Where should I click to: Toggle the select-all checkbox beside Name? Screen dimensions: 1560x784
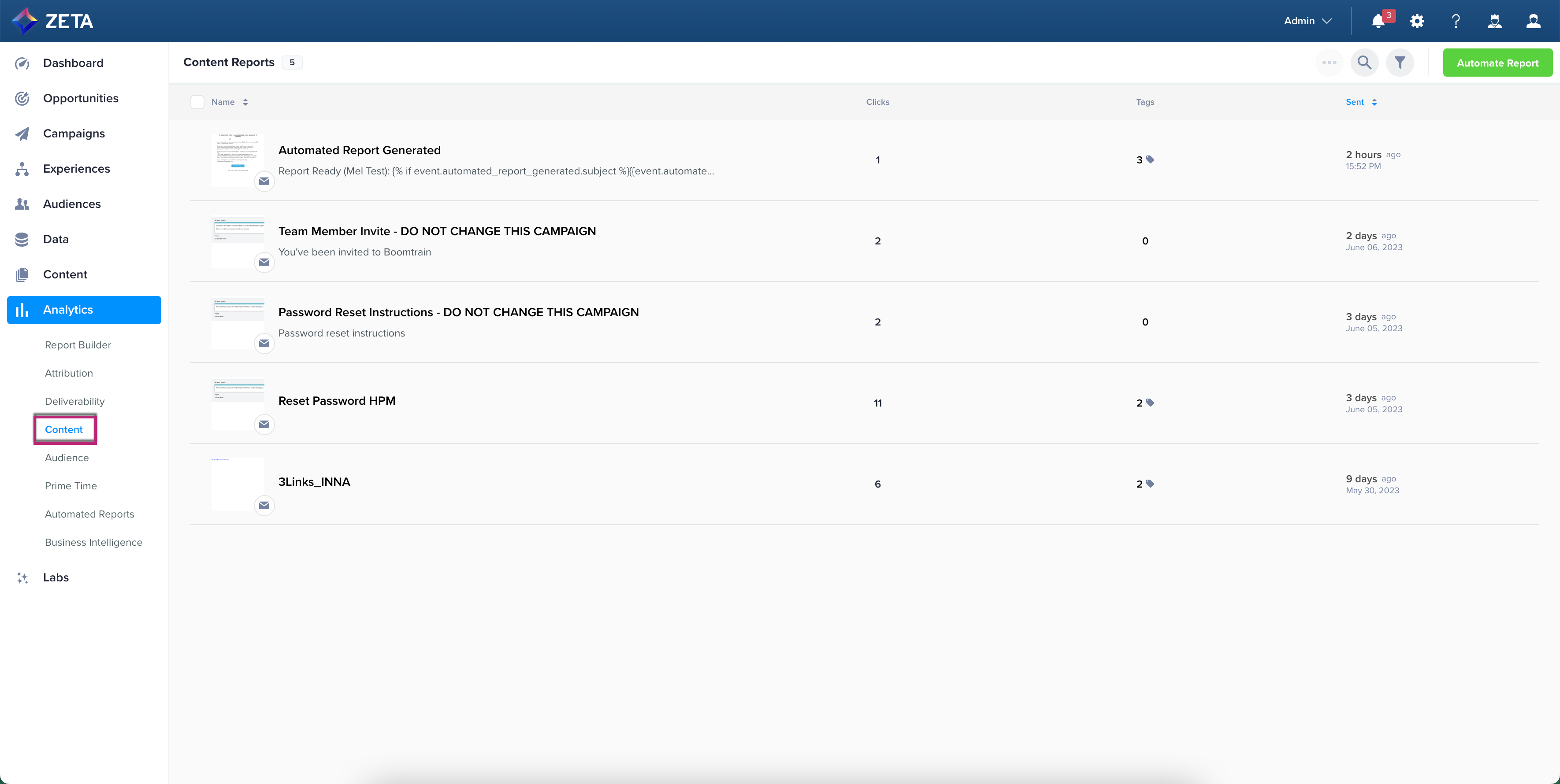tap(197, 102)
